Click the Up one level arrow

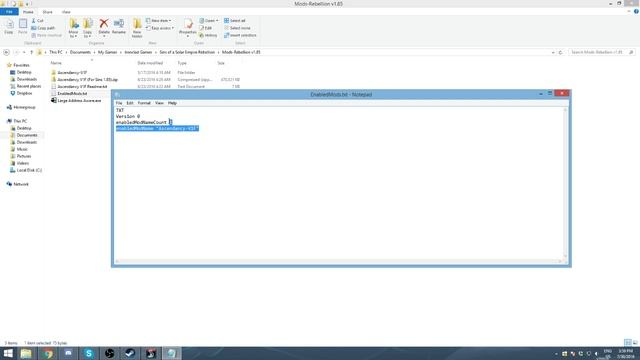tap(31, 52)
